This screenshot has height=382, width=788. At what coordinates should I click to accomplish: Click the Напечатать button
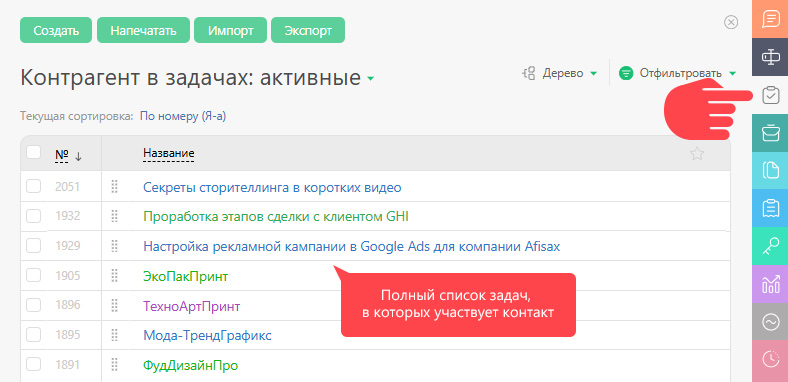pos(143,30)
